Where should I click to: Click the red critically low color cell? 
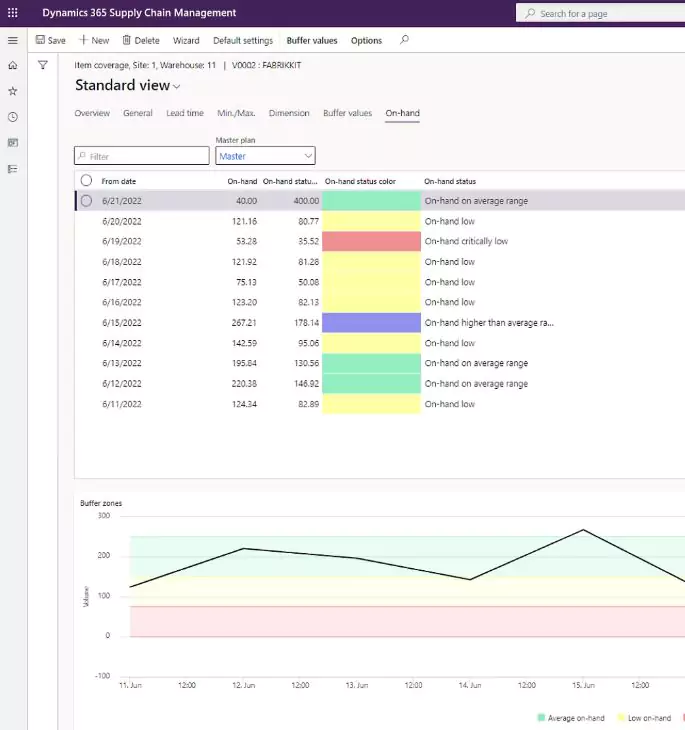pos(371,241)
